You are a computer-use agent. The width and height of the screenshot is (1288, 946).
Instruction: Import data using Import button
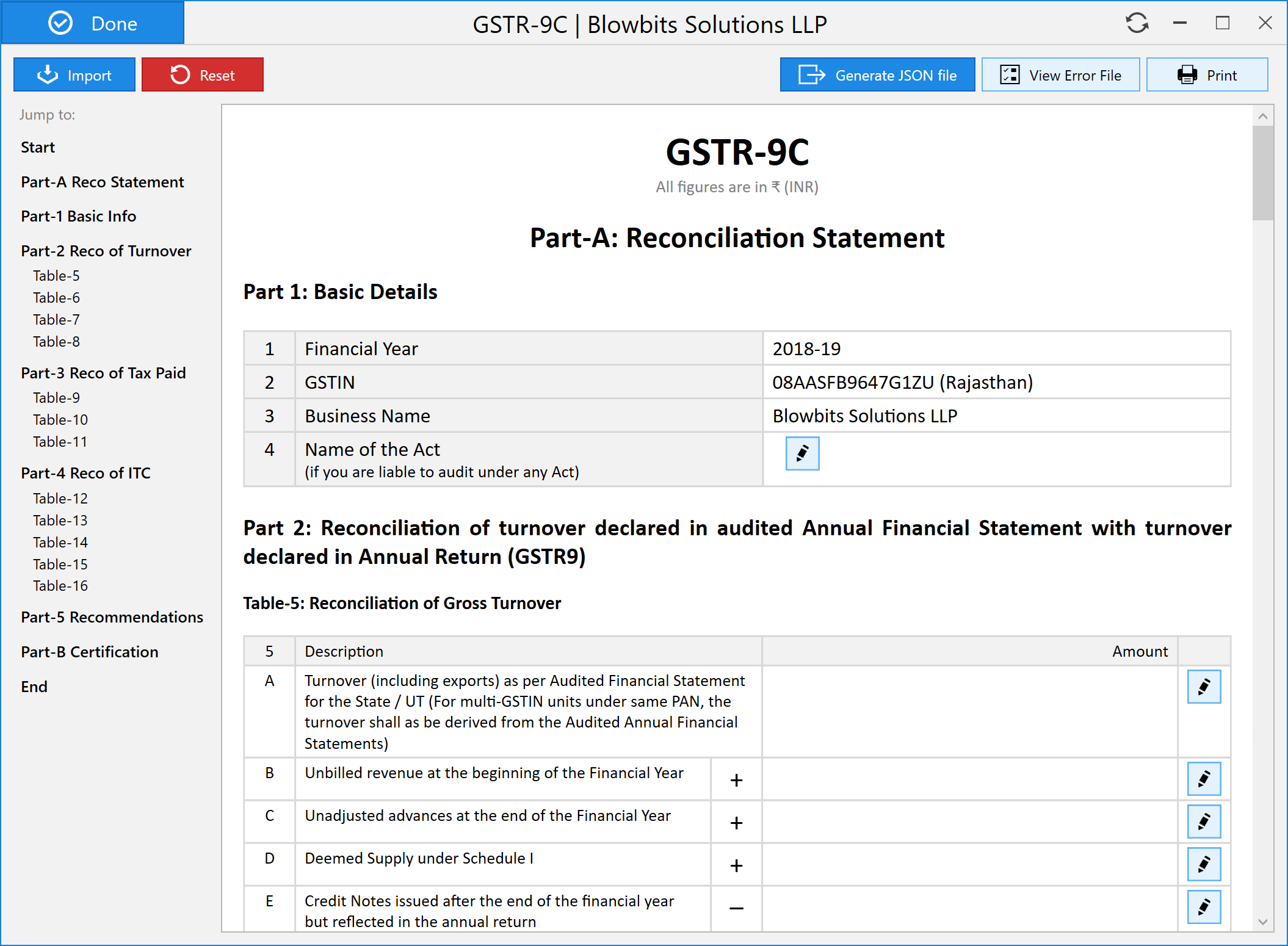(x=74, y=75)
